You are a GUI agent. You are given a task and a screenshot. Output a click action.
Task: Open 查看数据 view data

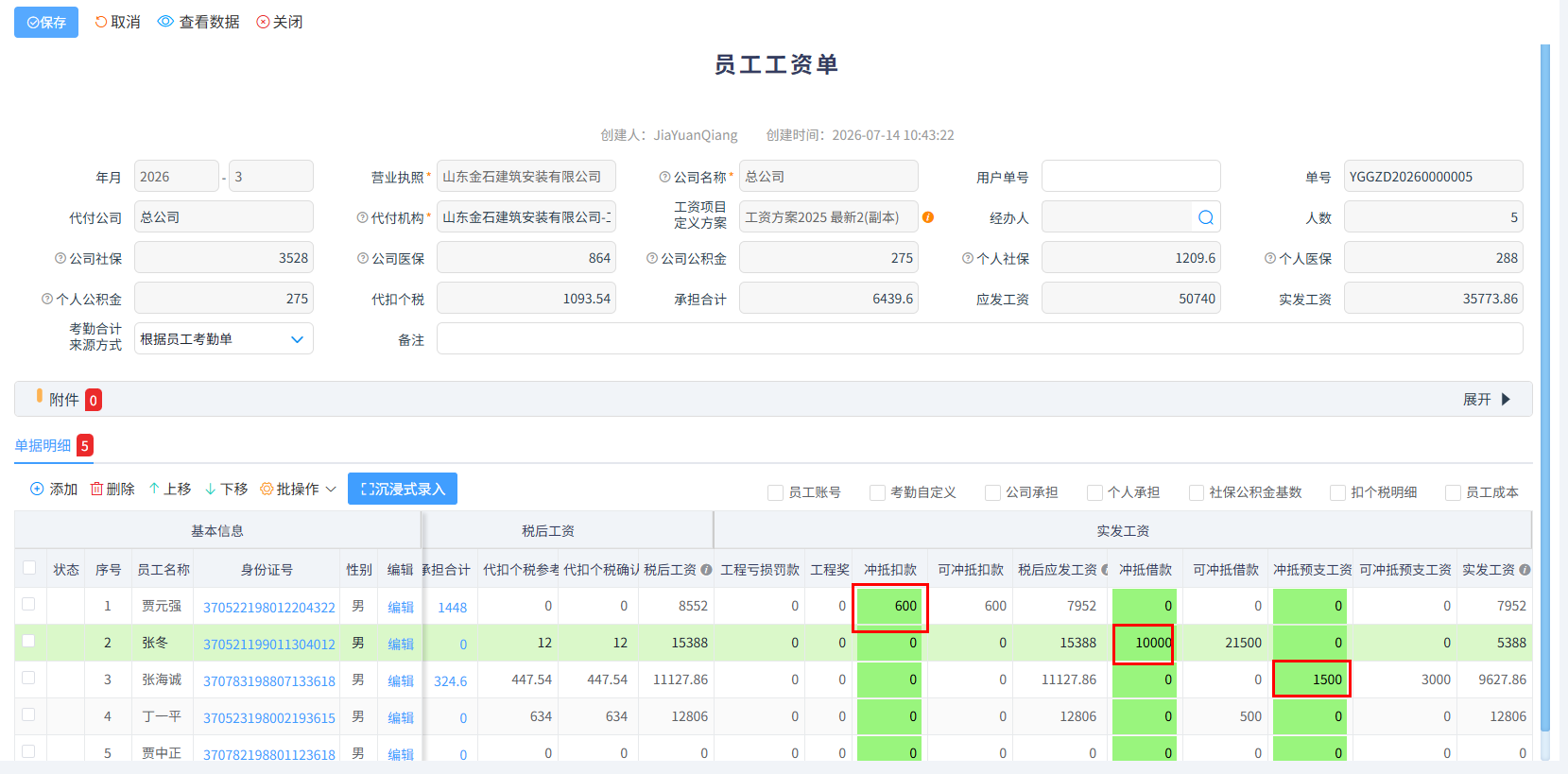click(198, 22)
